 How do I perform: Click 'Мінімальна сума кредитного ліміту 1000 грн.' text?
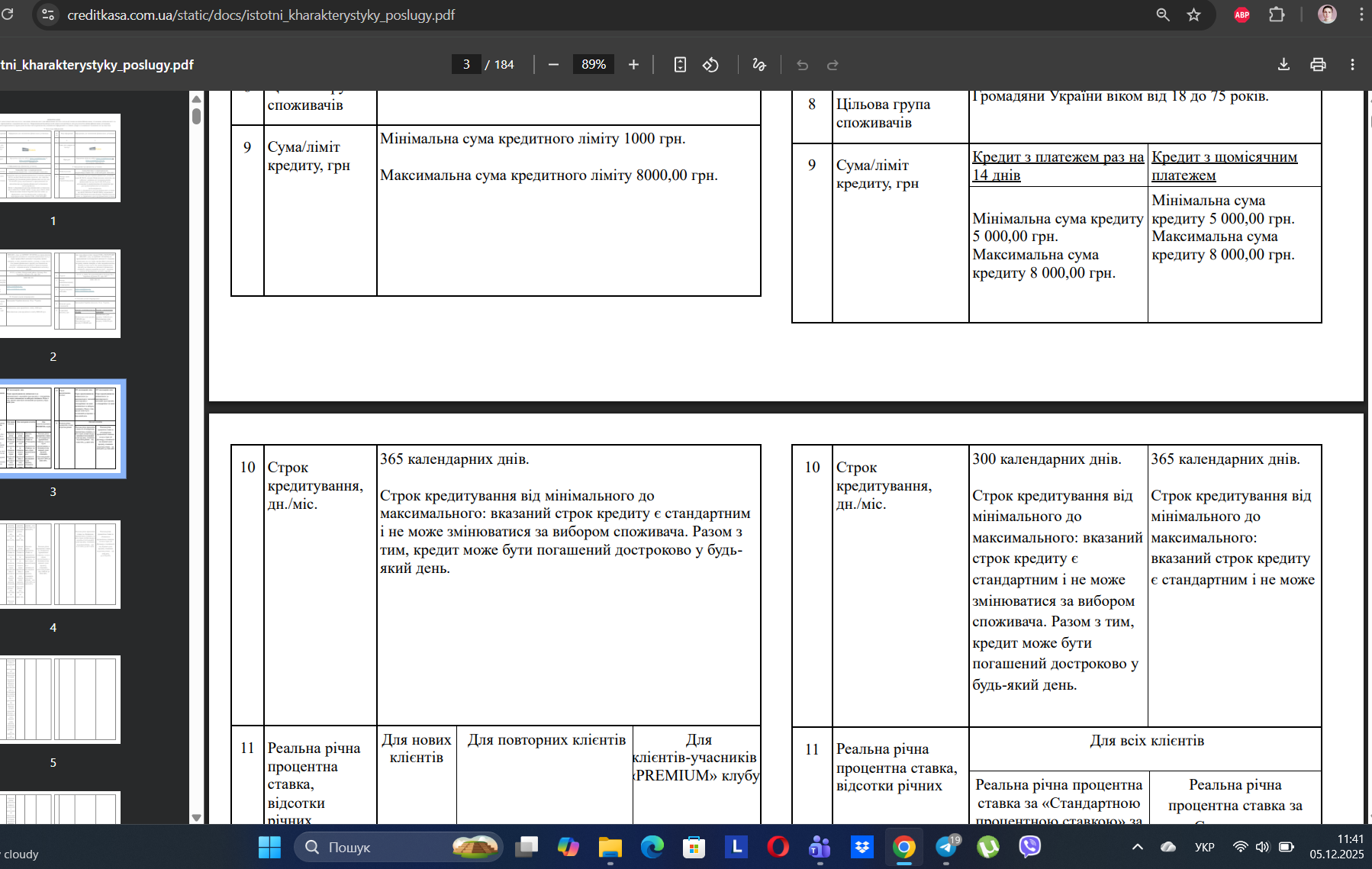click(533, 139)
